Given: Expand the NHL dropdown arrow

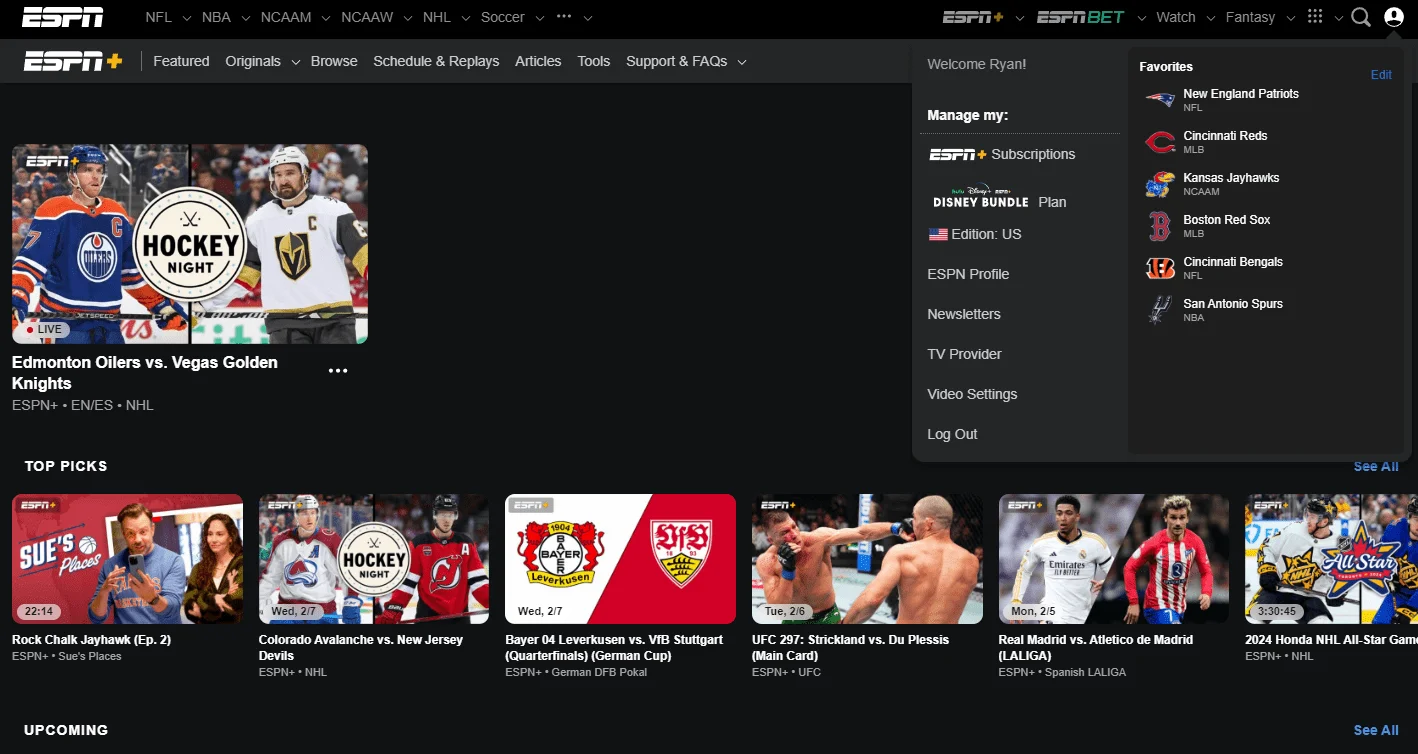Looking at the screenshot, I should pos(465,18).
